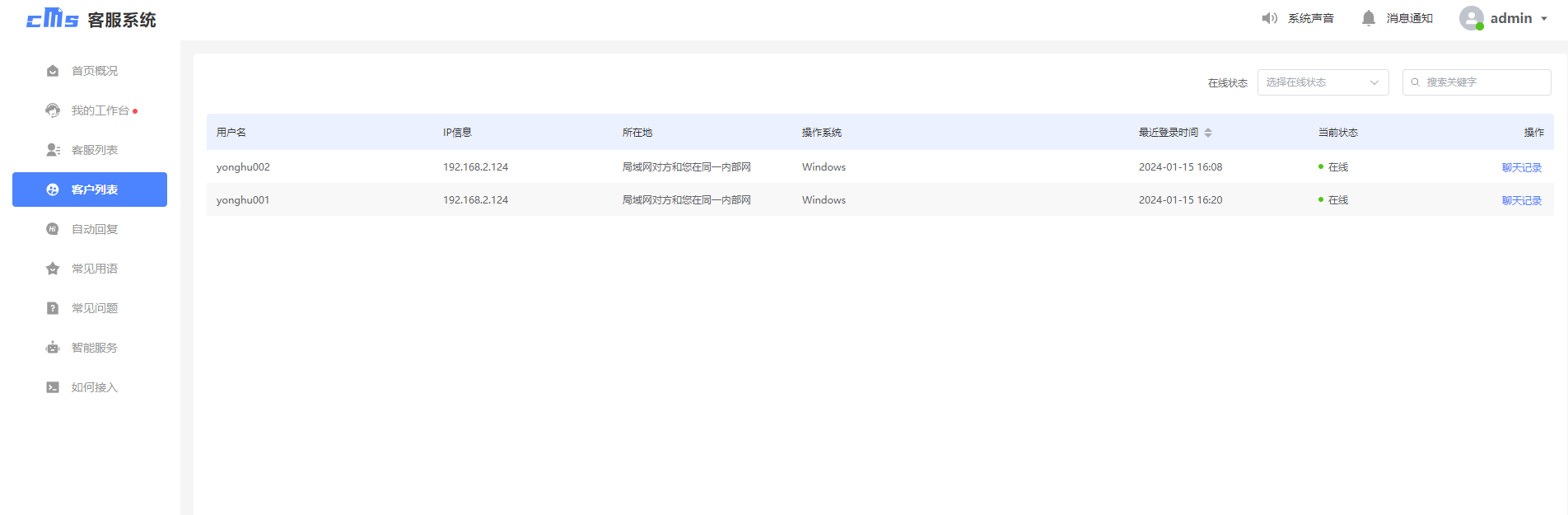This screenshot has height=515, width=1568.
Task: Toggle 系统声音 text label
Action: pos(1311,18)
